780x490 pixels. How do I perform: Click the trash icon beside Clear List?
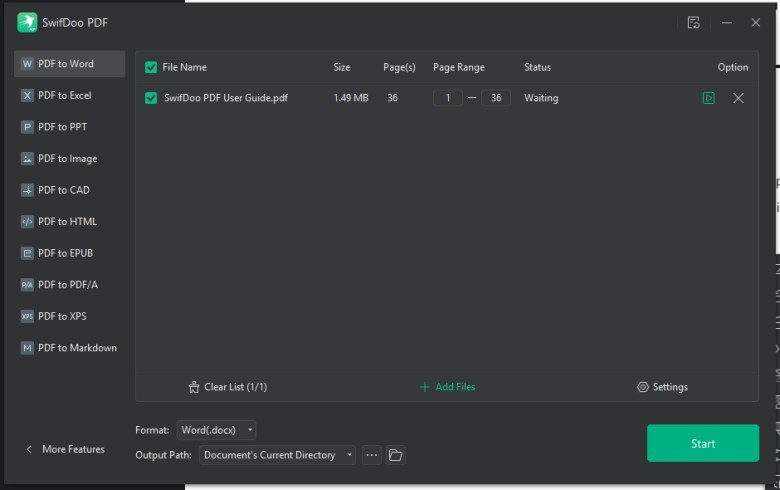[194, 387]
